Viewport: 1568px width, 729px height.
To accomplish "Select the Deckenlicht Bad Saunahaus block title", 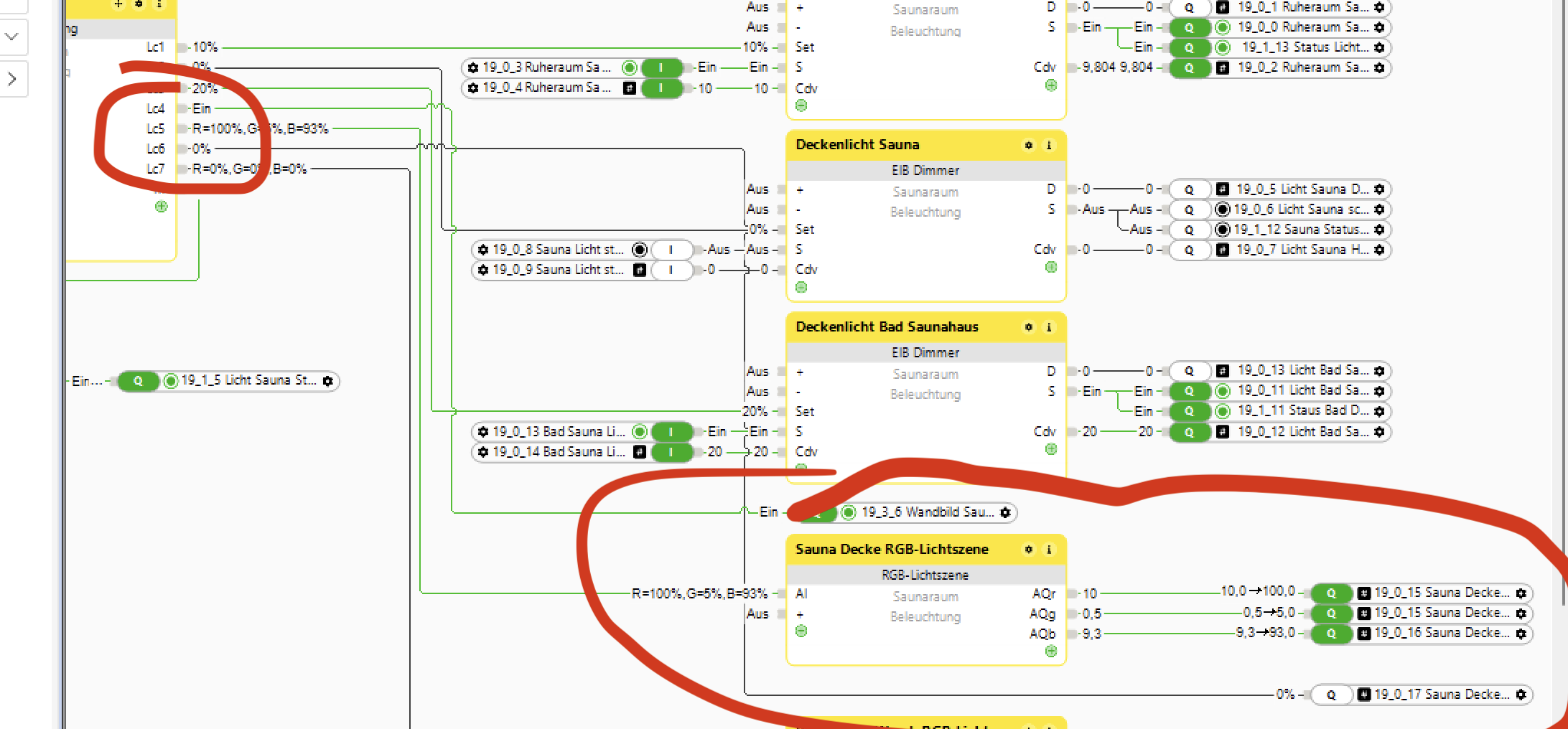I will [887, 327].
